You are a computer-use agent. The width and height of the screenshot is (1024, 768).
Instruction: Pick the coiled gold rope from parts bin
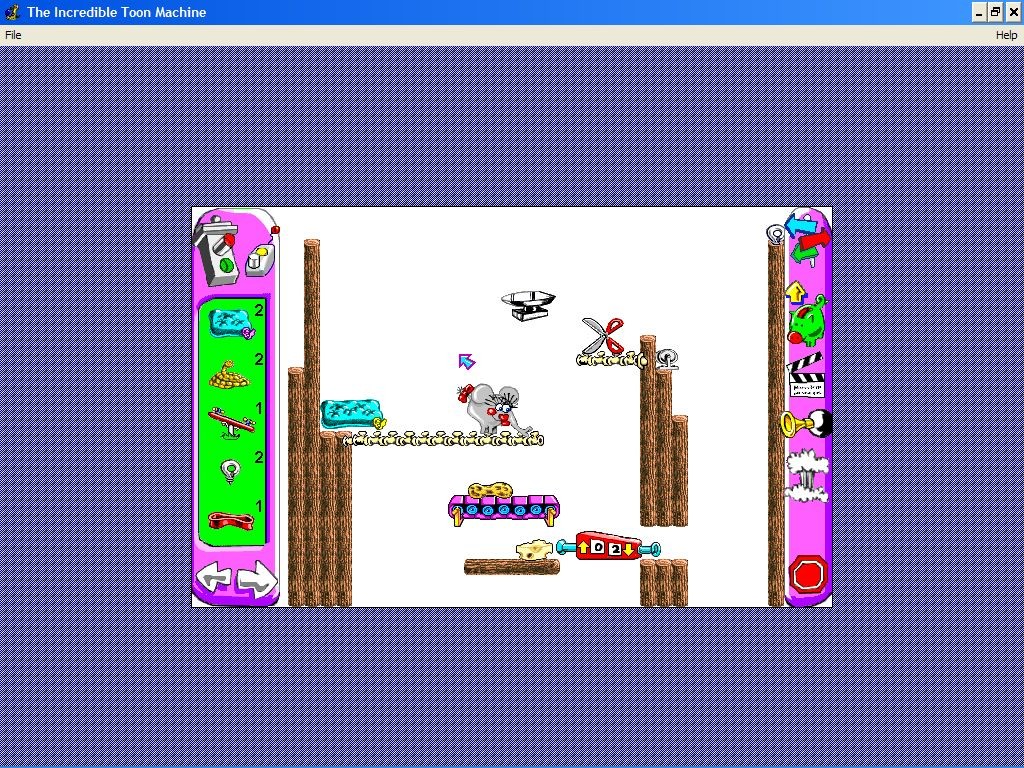click(229, 376)
